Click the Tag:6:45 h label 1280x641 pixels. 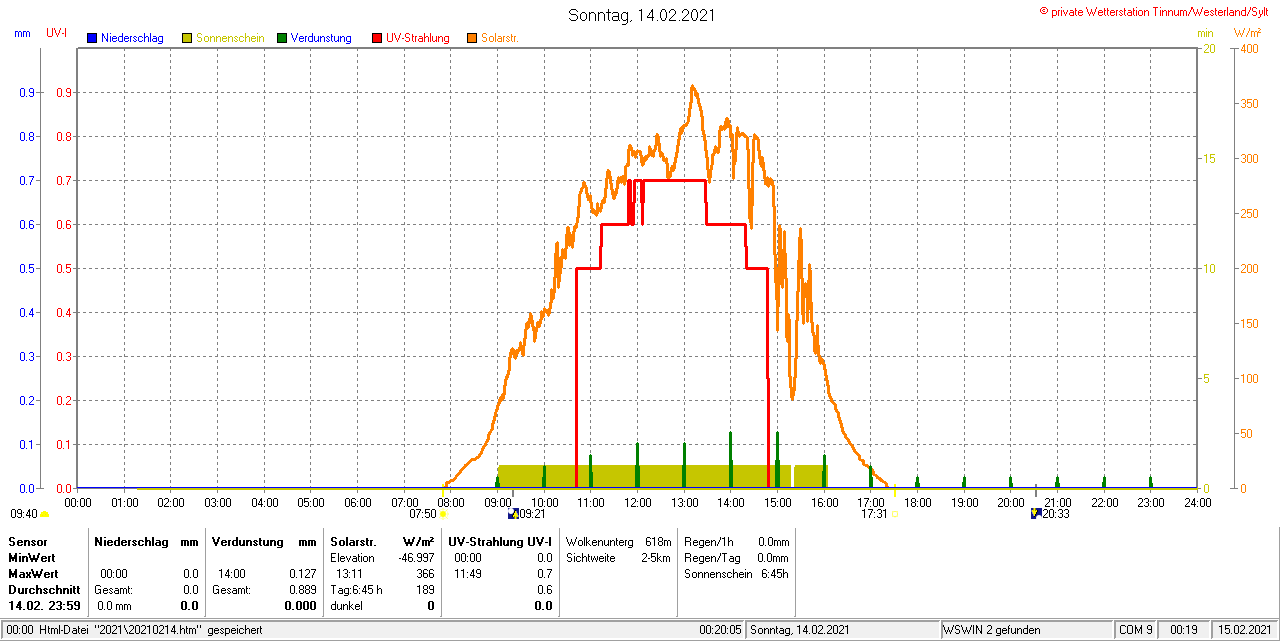point(356,590)
